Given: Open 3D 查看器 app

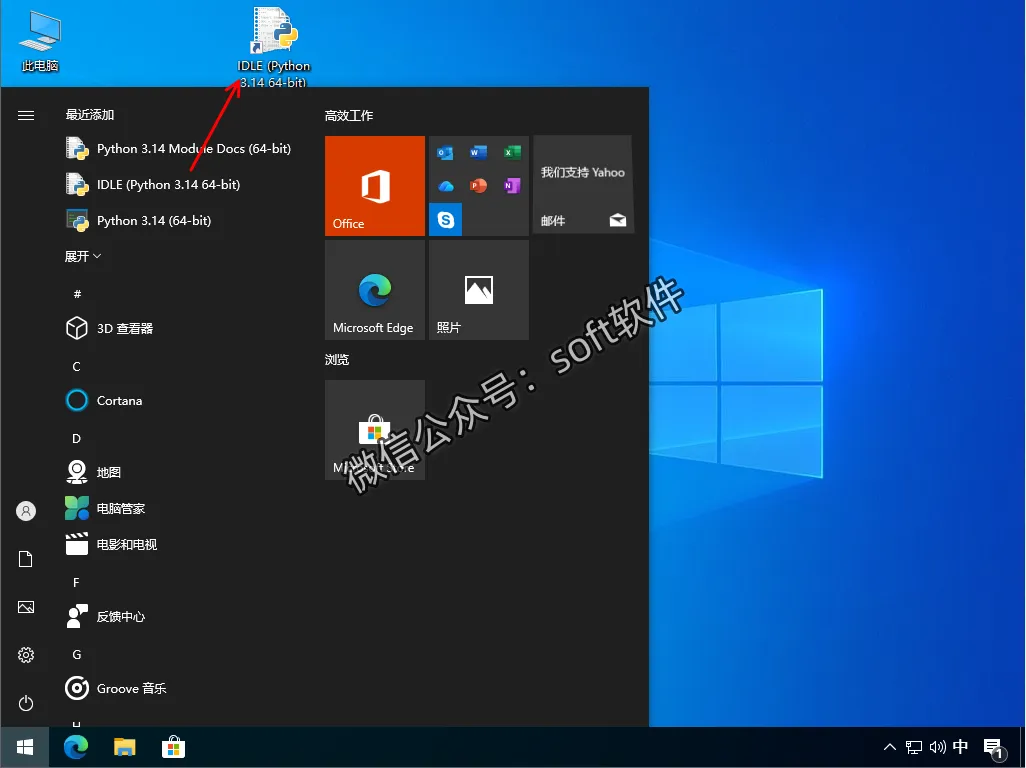Looking at the screenshot, I should coord(110,328).
